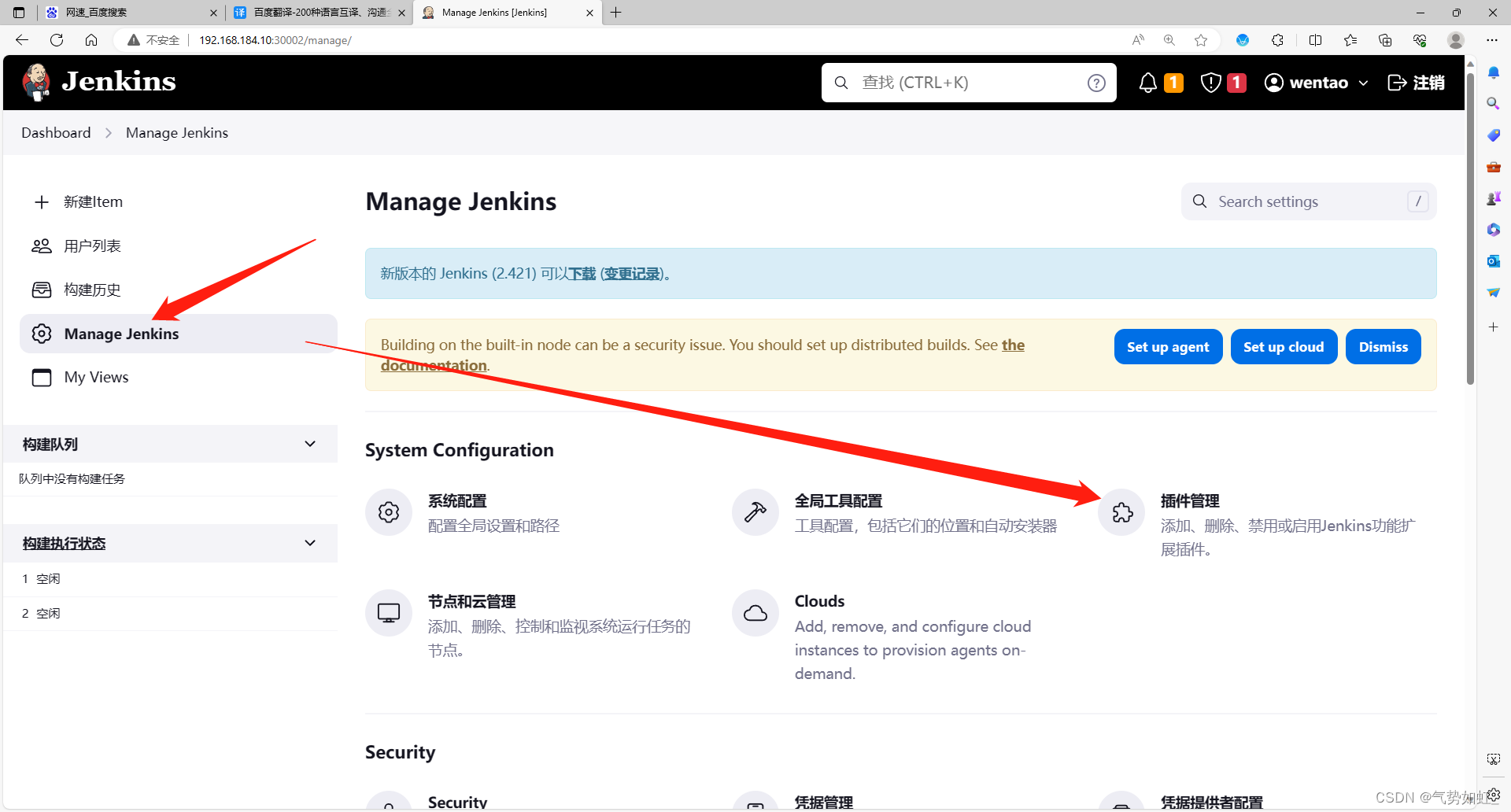Open 系统配置 gear icon
Image resolution: width=1511 pixels, height=812 pixels.
(389, 512)
